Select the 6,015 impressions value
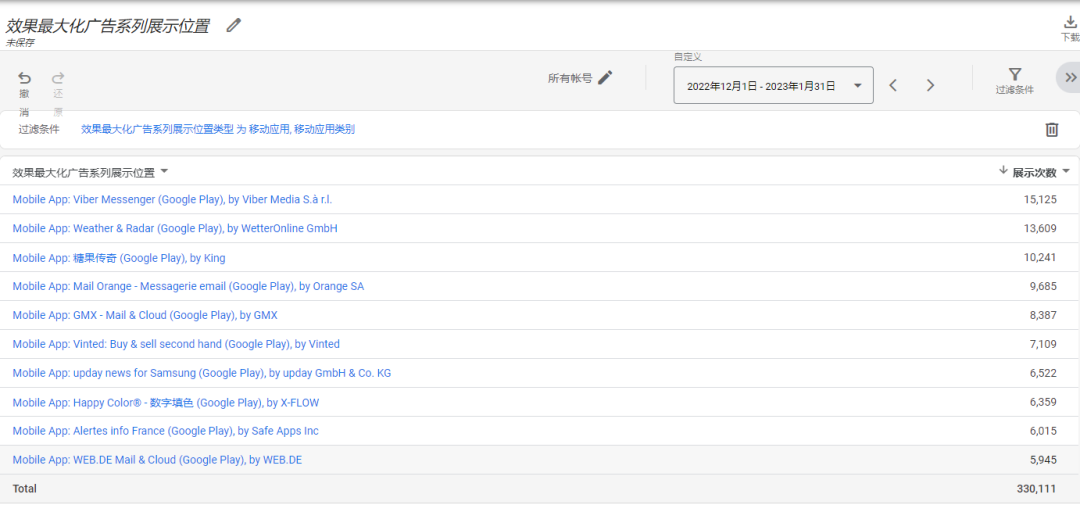Screen dimensions: 1080x505 1043,431
